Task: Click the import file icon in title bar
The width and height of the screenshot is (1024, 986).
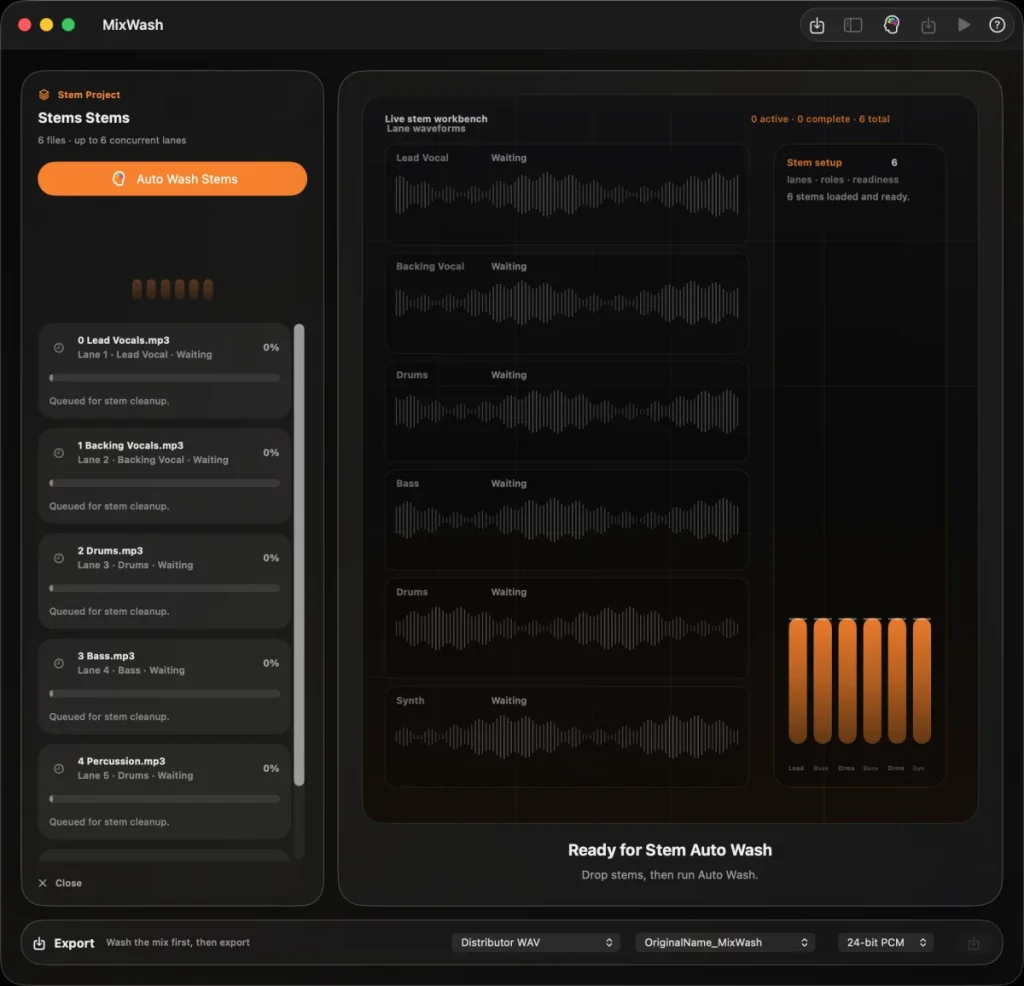Action: click(817, 25)
